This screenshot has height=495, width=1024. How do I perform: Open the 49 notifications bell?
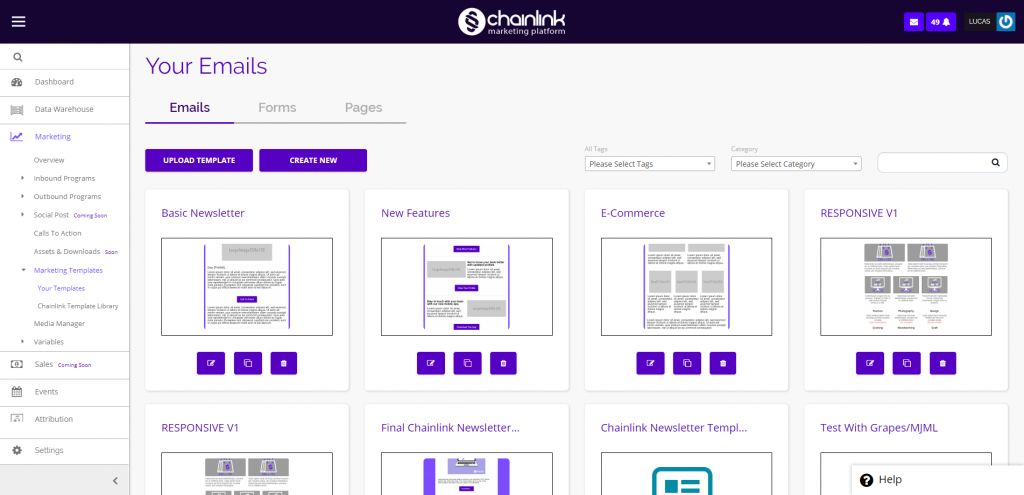point(941,22)
